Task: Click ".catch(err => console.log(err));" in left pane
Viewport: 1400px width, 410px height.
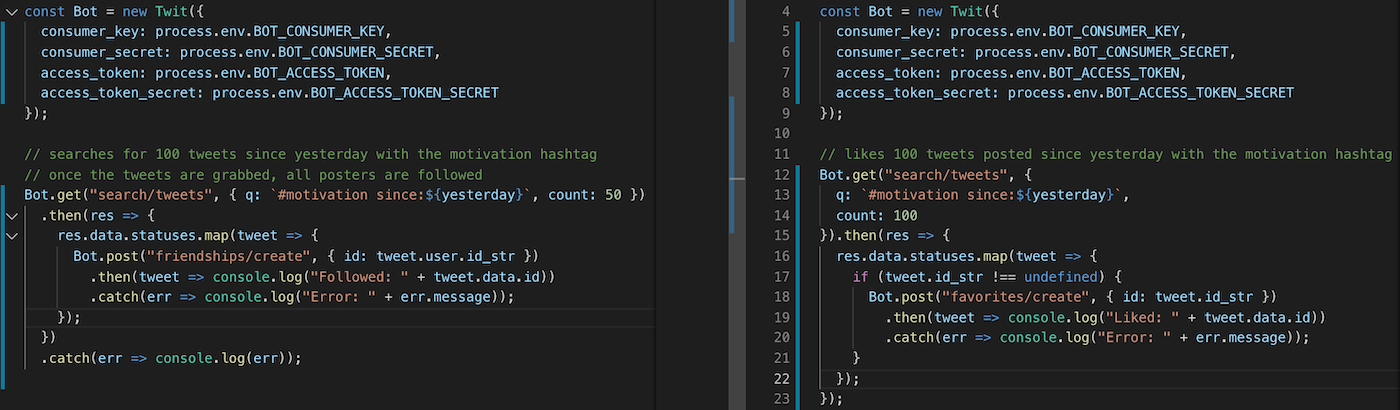Action: pos(171,358)
